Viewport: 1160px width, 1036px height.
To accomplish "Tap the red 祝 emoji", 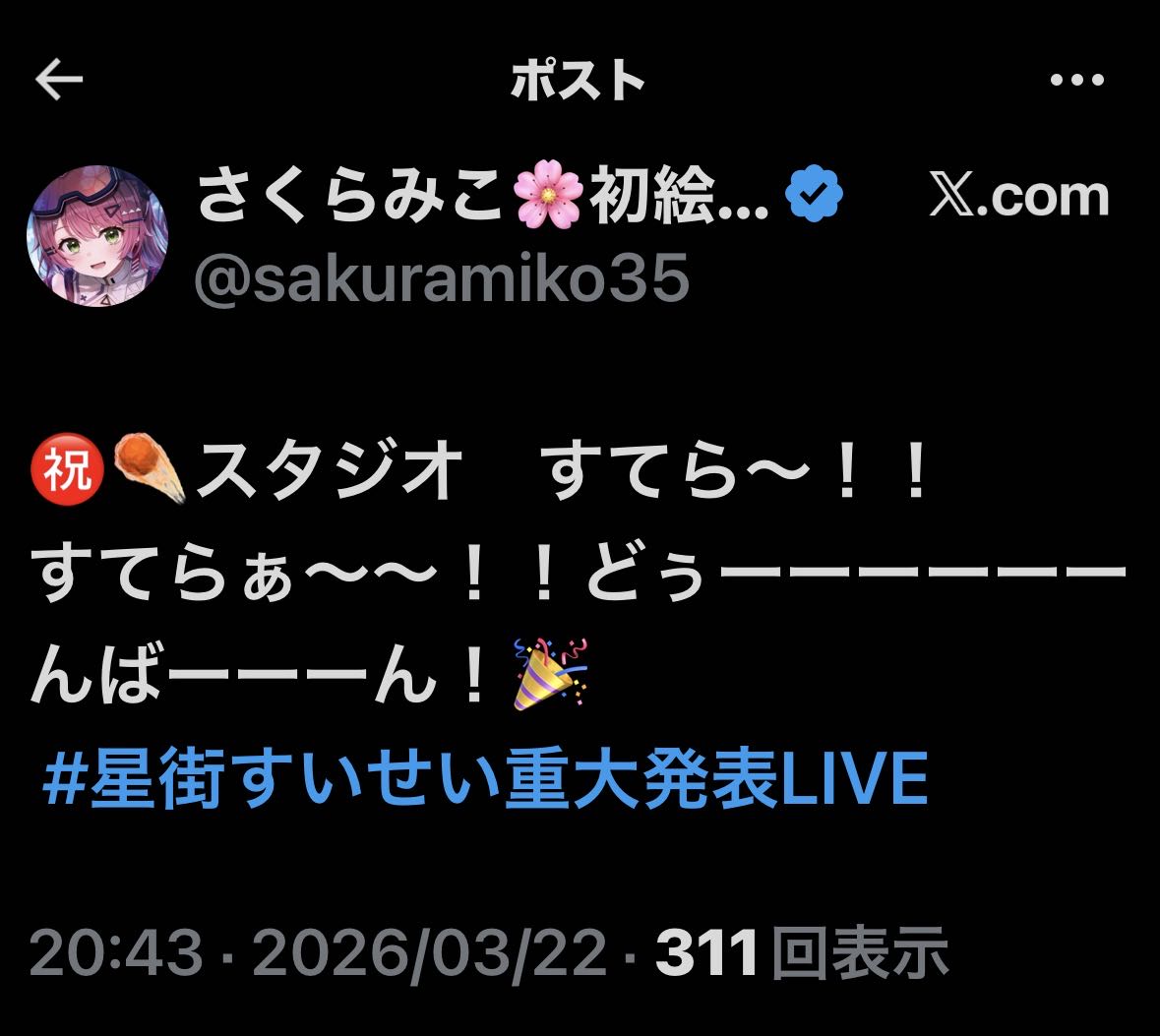I will (x=67, y=468).
